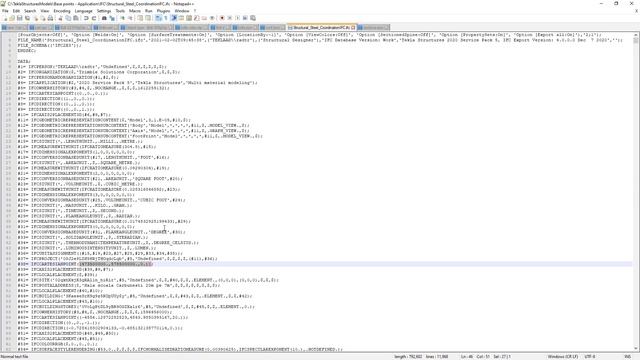Click the Save Recorded Macro icon
The height and width of the screenshot is (360, 640).
(253, 18)
